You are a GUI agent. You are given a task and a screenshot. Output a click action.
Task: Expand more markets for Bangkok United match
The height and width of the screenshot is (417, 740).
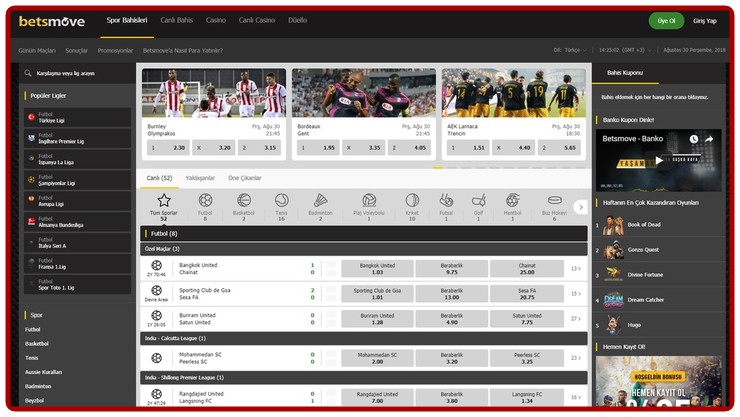click(576, 268)
